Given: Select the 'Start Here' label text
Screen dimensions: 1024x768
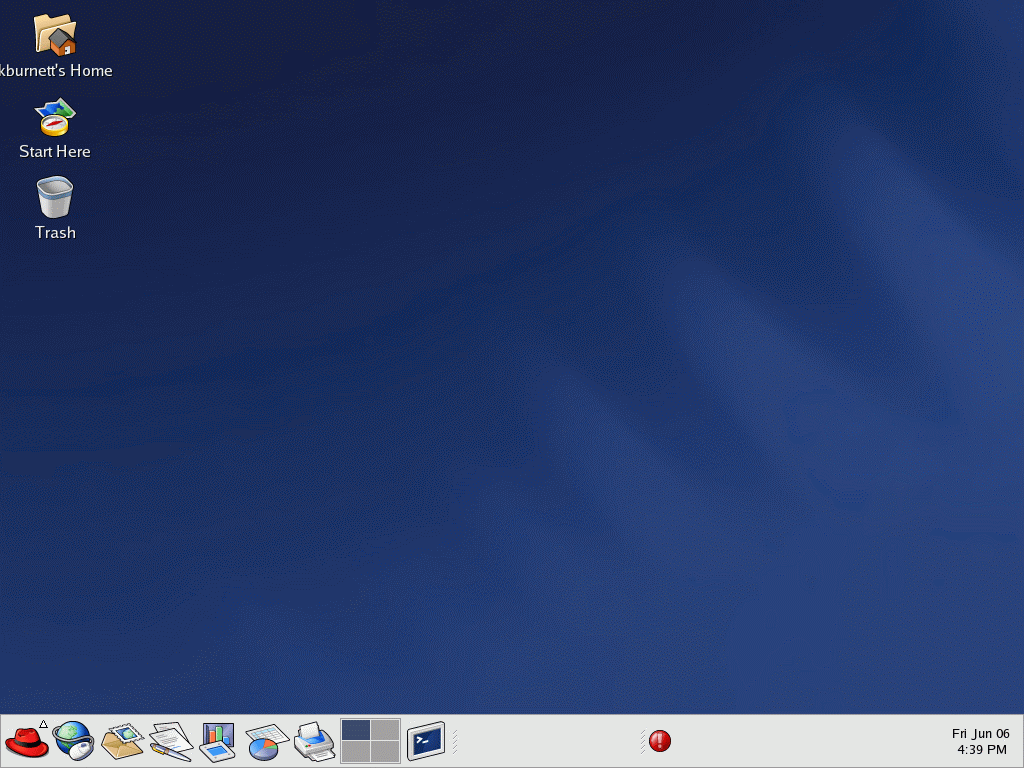Looking at the screenshot, I should pyautogui.click(x=55, y=152).
